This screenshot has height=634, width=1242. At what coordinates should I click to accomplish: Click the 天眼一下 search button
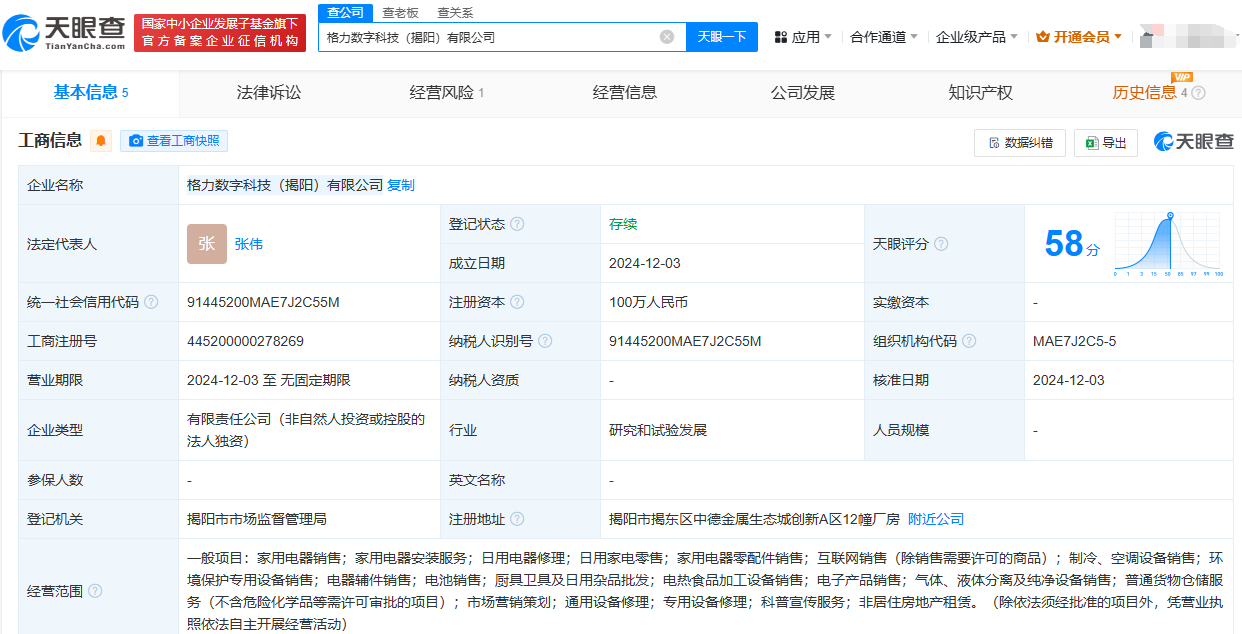pyautogui.click(x=722, y=37)
